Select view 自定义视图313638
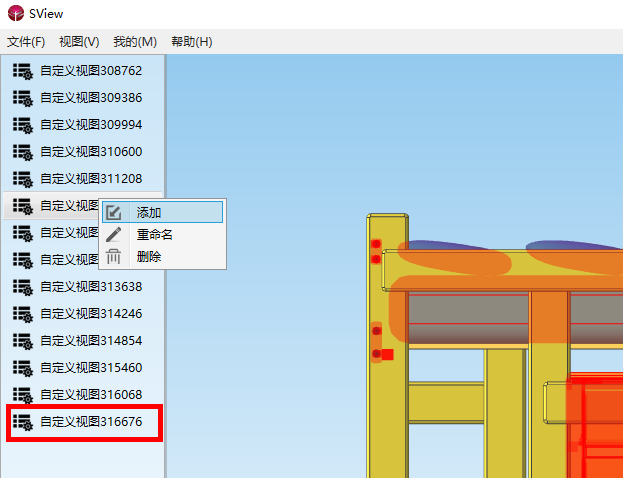The height and width of the screenshot is (478, 623). [x=83, y=287]
